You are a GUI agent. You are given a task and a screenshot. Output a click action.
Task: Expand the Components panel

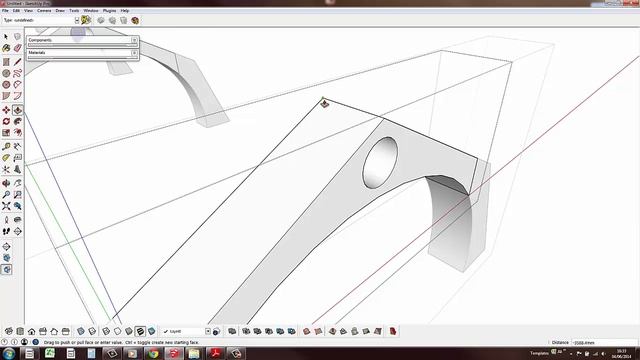pyautogui.click(x=134, y=40)
